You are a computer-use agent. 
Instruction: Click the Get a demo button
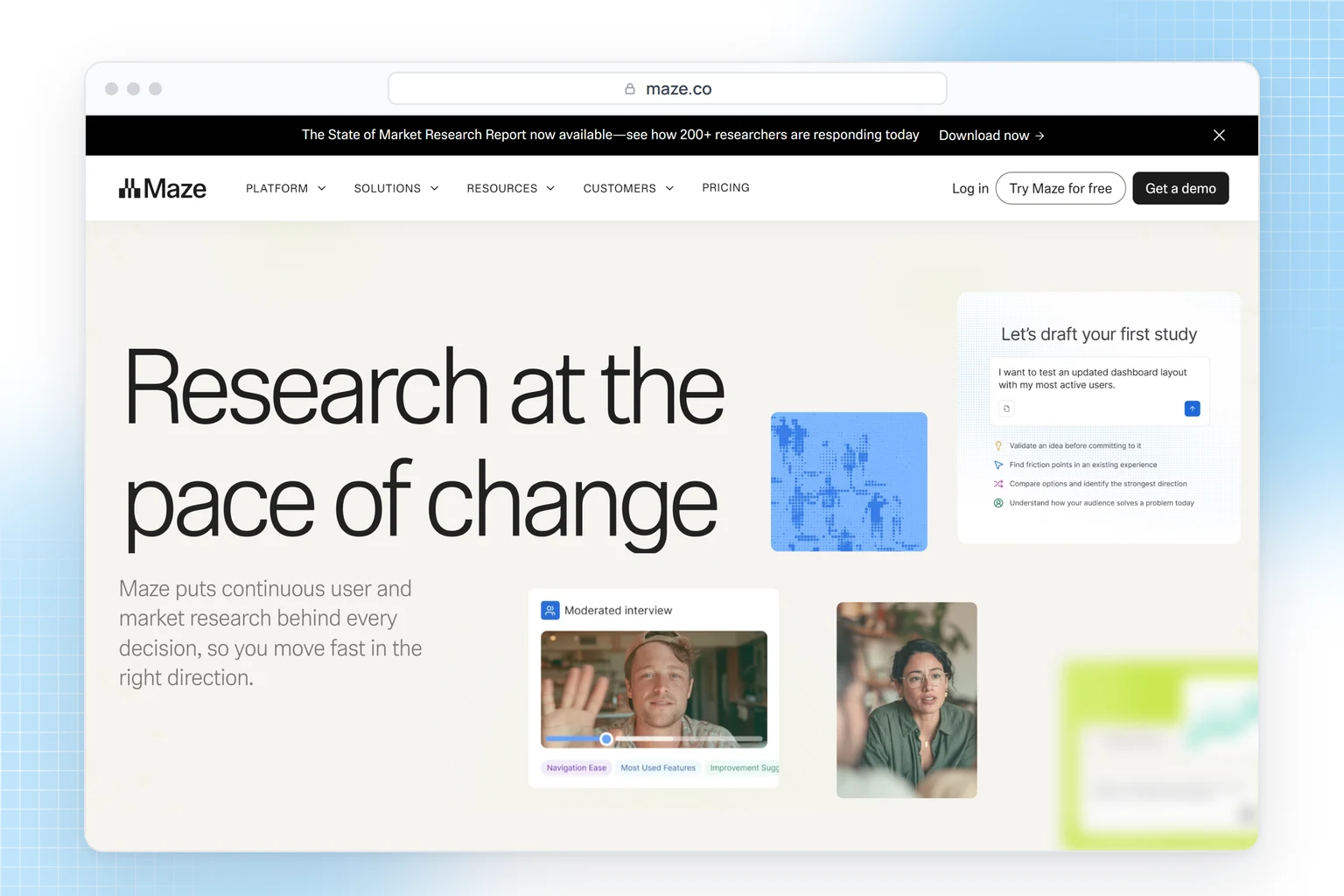click(1180, 188)
